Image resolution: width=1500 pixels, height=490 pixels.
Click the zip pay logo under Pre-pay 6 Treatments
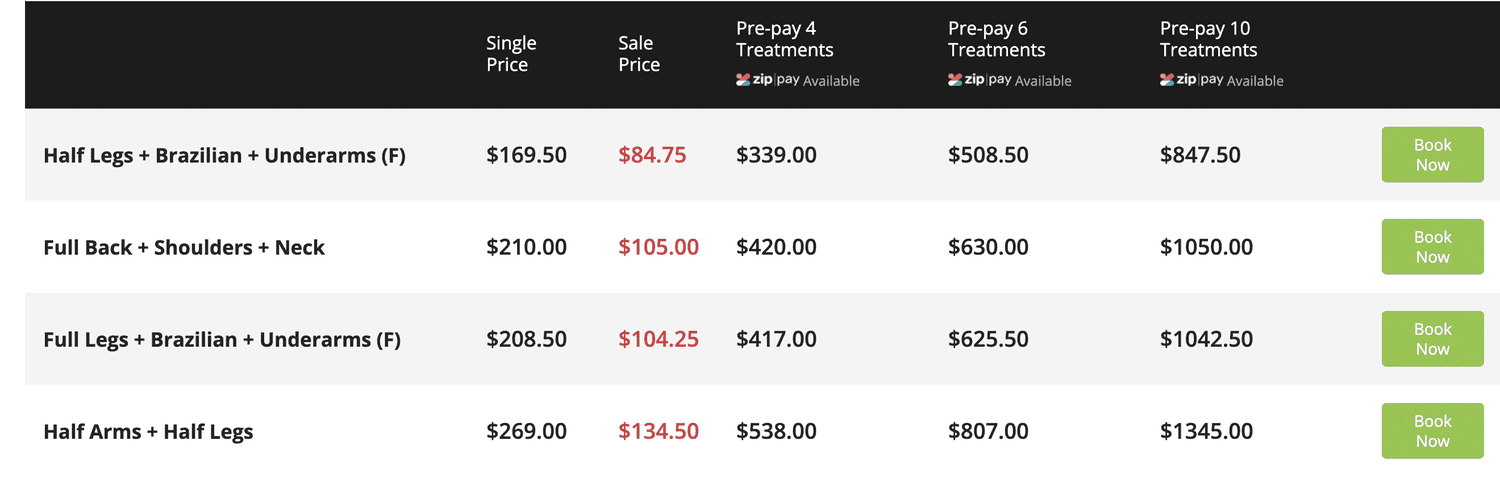click(980, 80)
